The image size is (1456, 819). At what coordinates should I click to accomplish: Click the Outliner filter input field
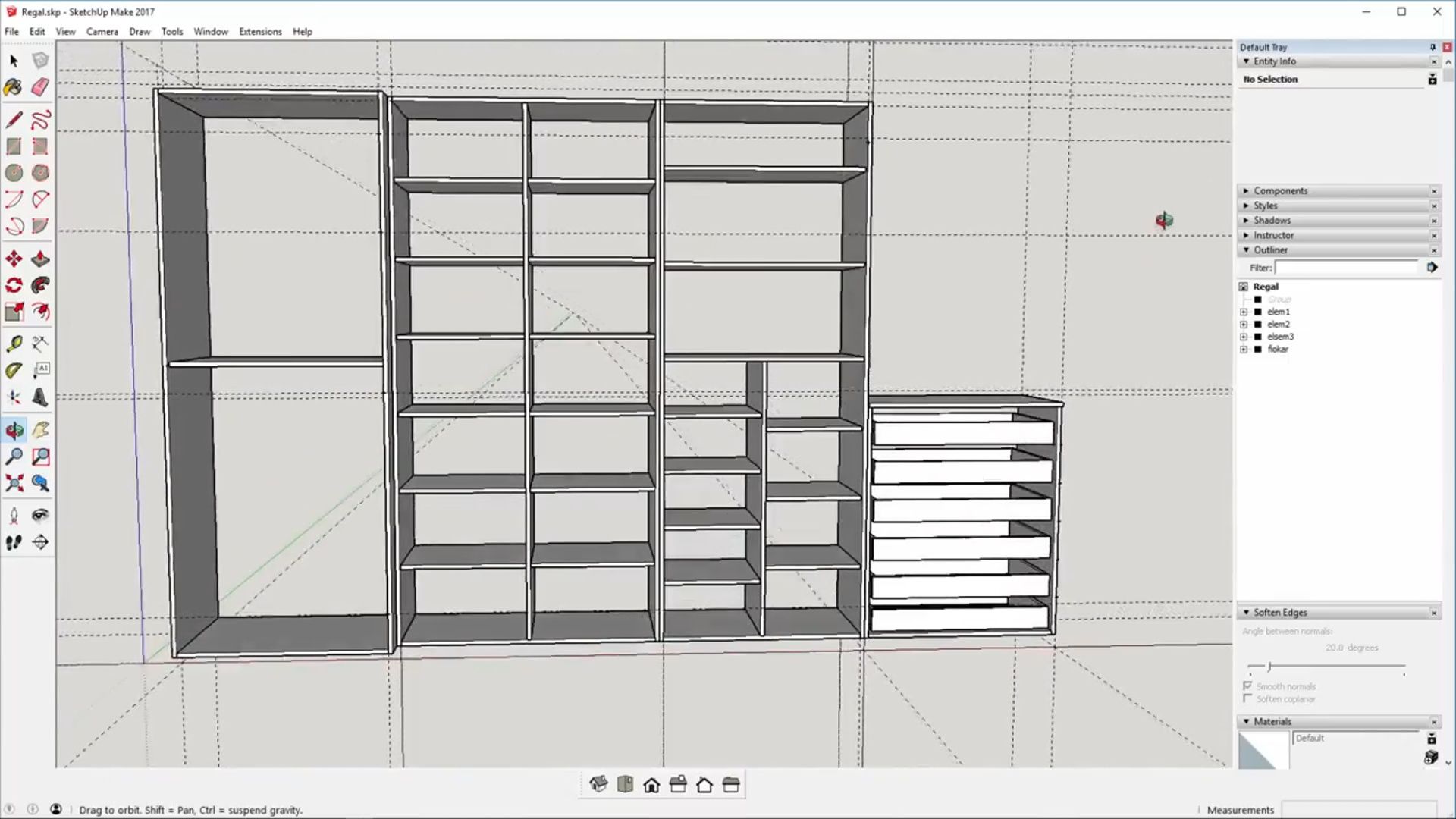(x=1346, y=268)
